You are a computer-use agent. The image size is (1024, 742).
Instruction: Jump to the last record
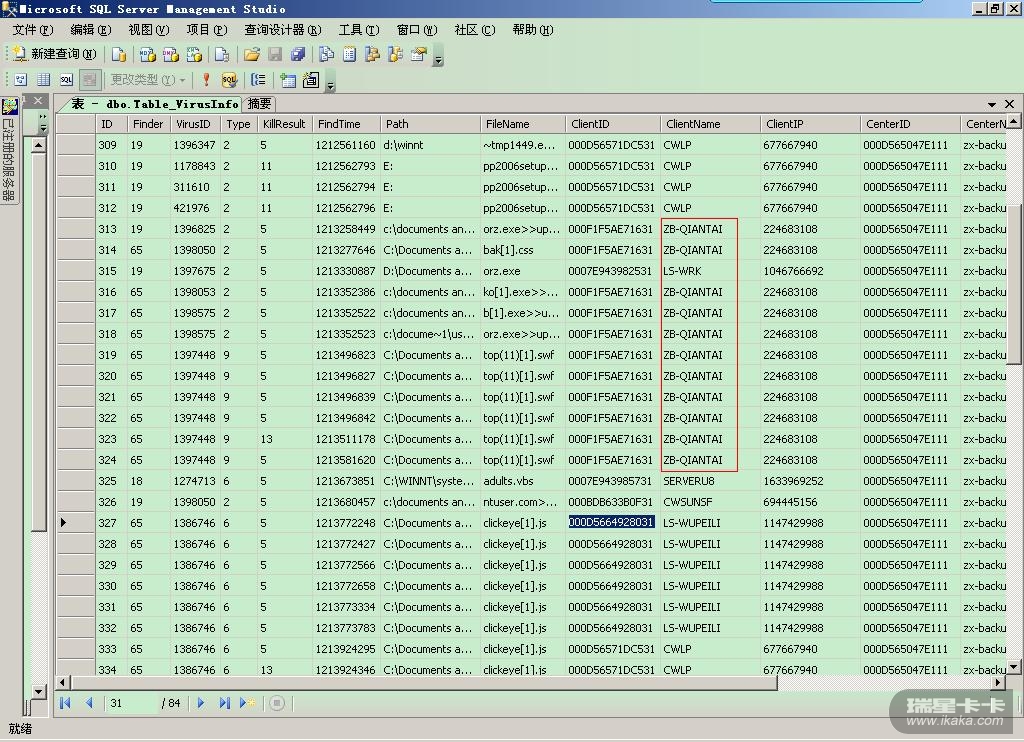coord(224,703)
